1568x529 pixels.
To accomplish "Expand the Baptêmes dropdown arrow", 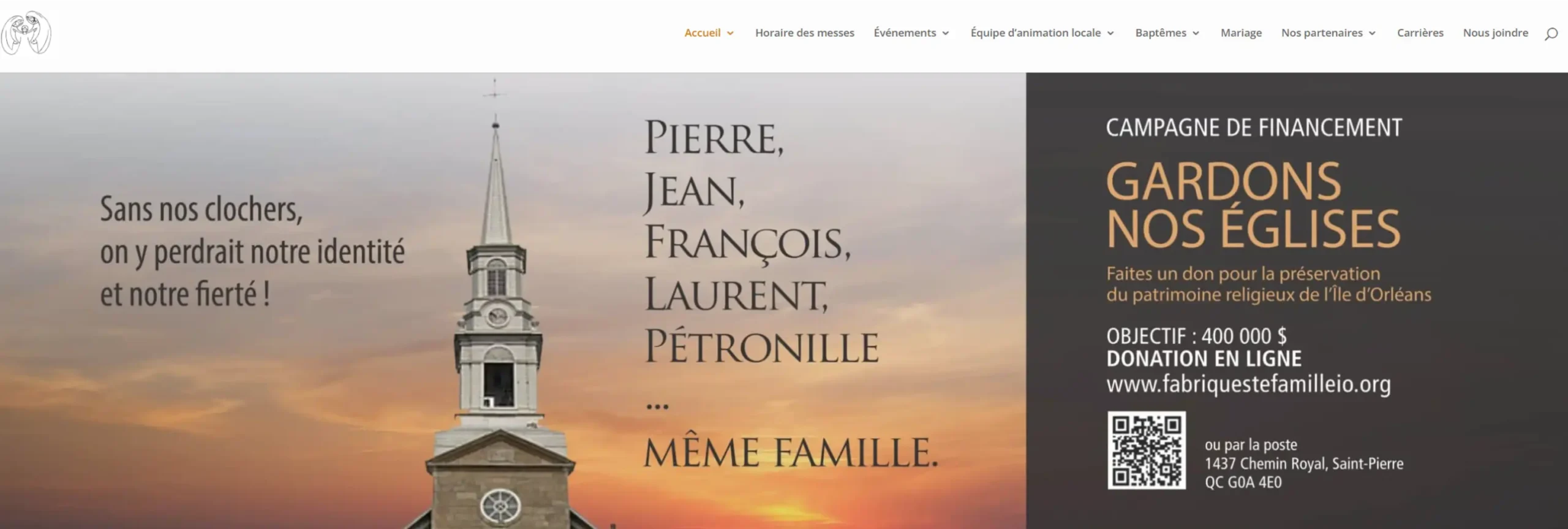I will 1196,34.
